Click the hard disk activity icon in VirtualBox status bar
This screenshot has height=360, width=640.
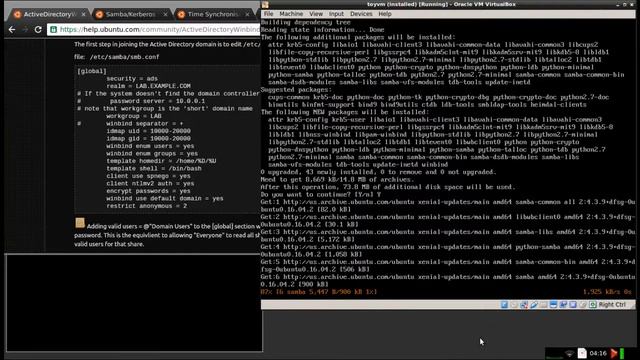[x=504, y=304]
